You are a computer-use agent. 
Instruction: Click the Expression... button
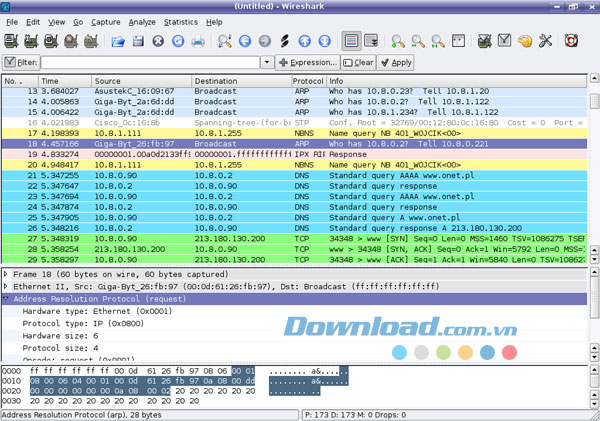click(308, 62)
